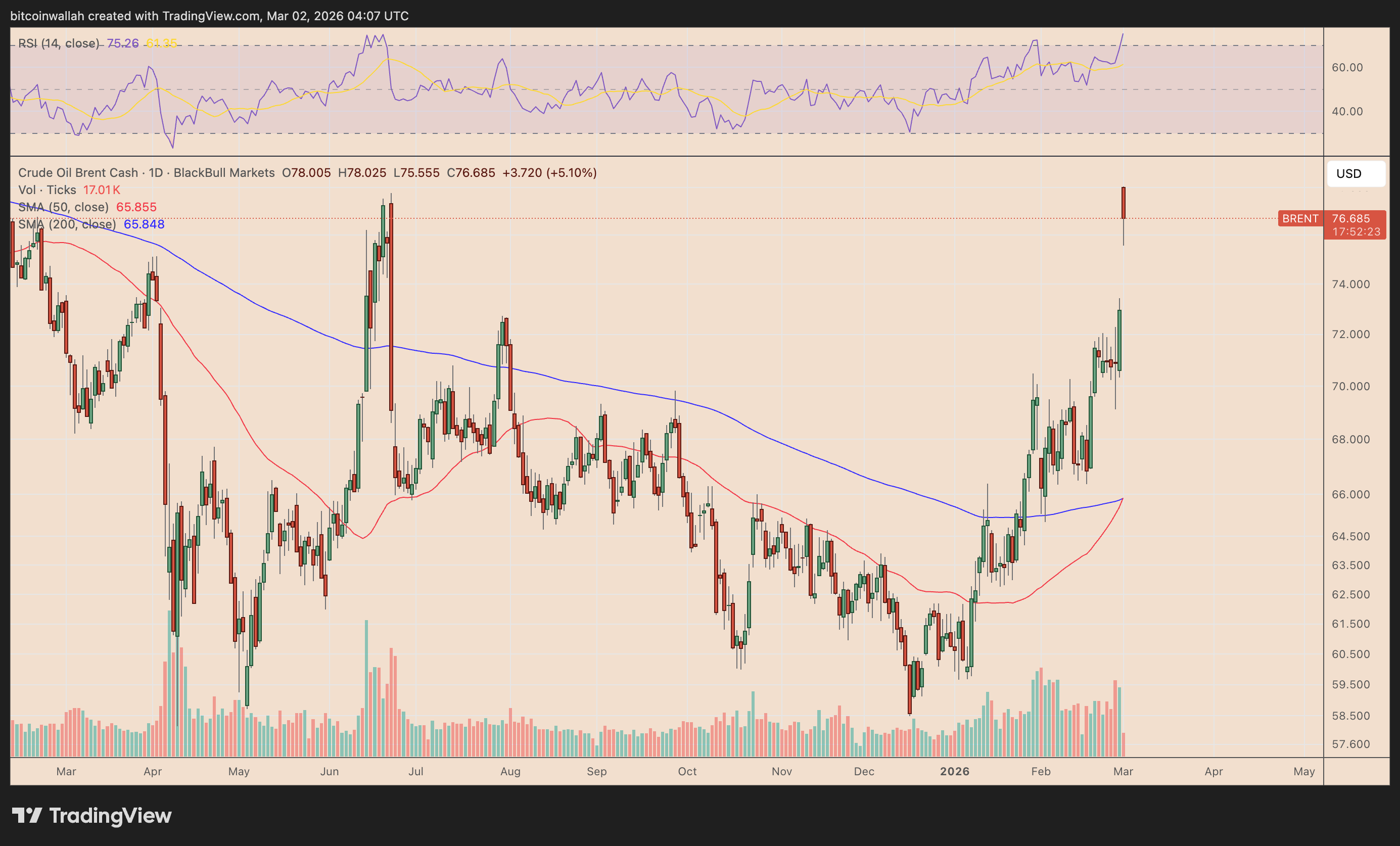Click the Jul label on time axis
Image resolution: width=1400 pixels, height=846 pixels.
click(x=416, y=771)
